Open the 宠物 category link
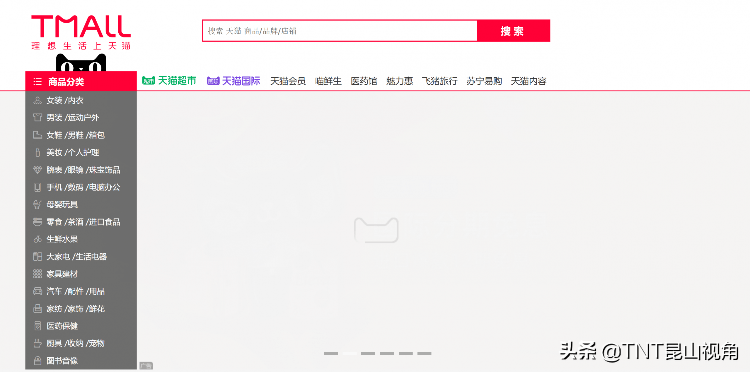This screenshot has height=372, width=750. pyautogui.click(x=97, y=343)
